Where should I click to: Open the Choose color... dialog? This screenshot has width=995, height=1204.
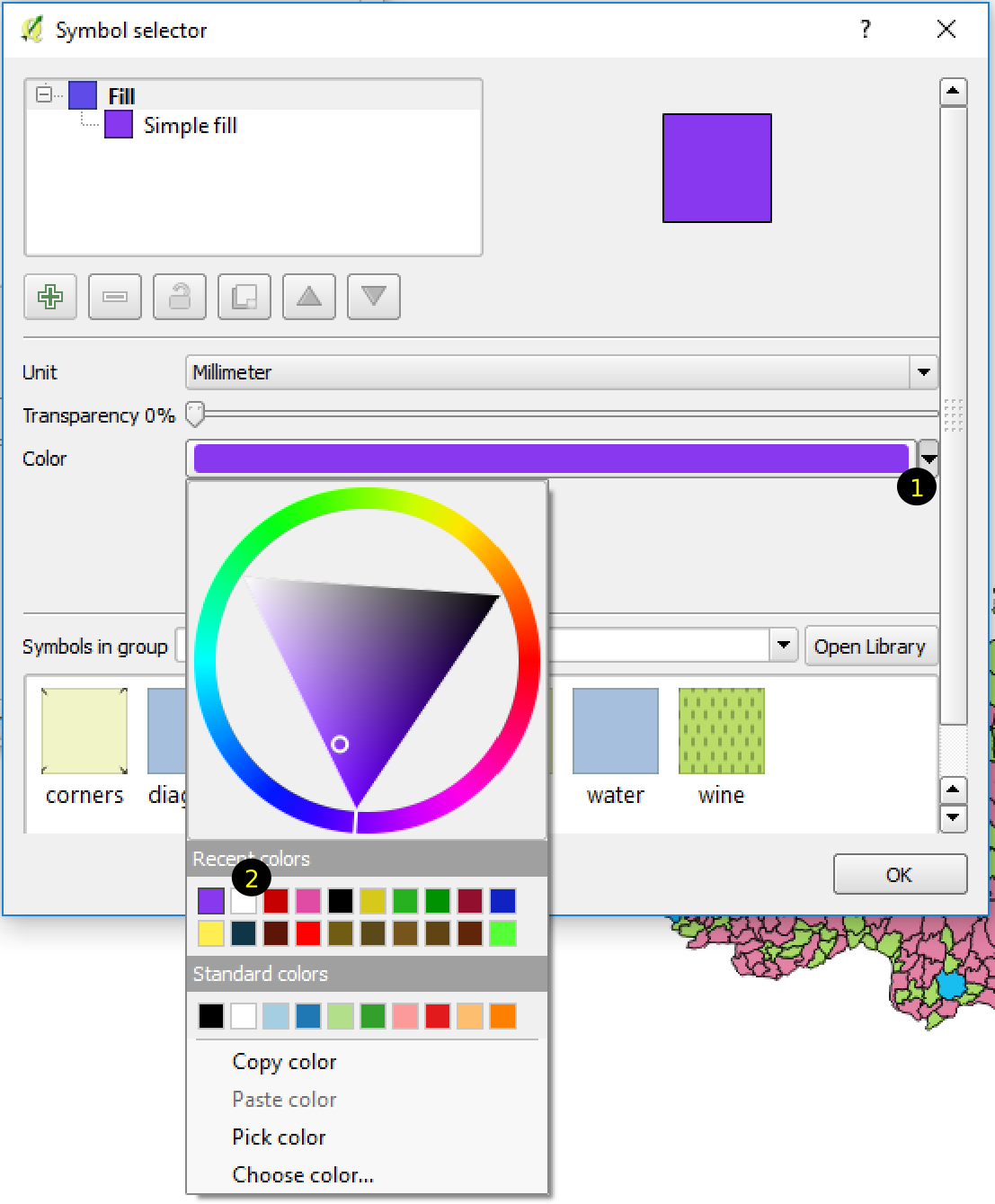pyautogui.click(x=303, y=1175)
